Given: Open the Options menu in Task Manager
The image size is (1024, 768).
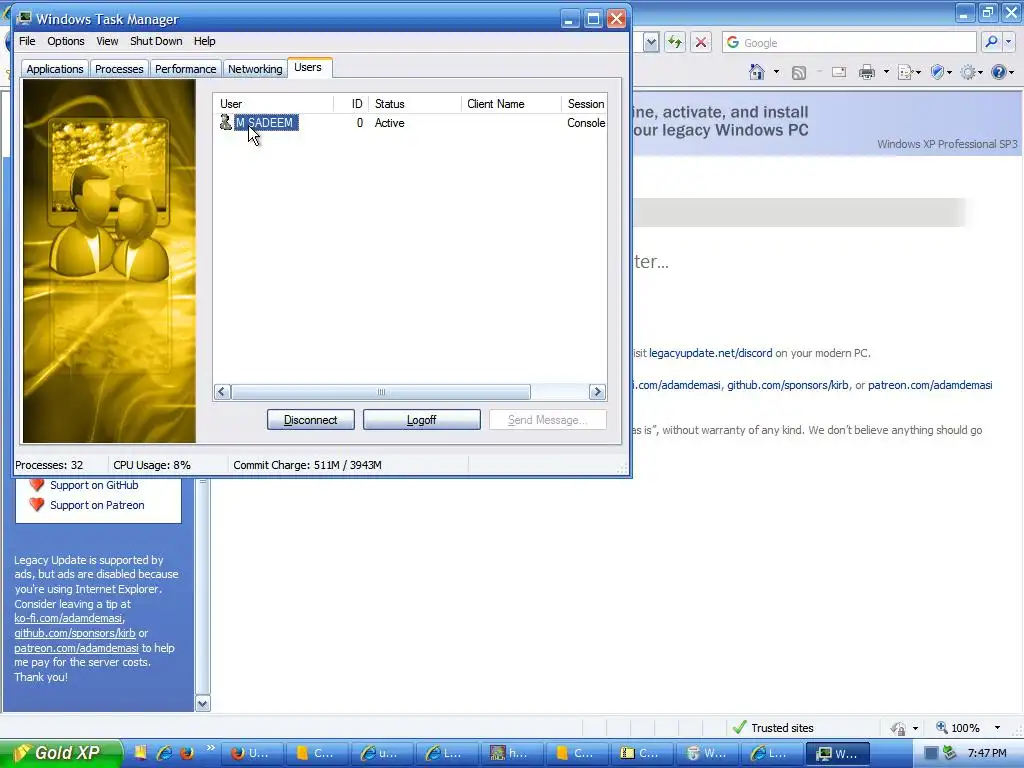Looking at the screenshot, I should pyautogui.click(x=65, y=41).
